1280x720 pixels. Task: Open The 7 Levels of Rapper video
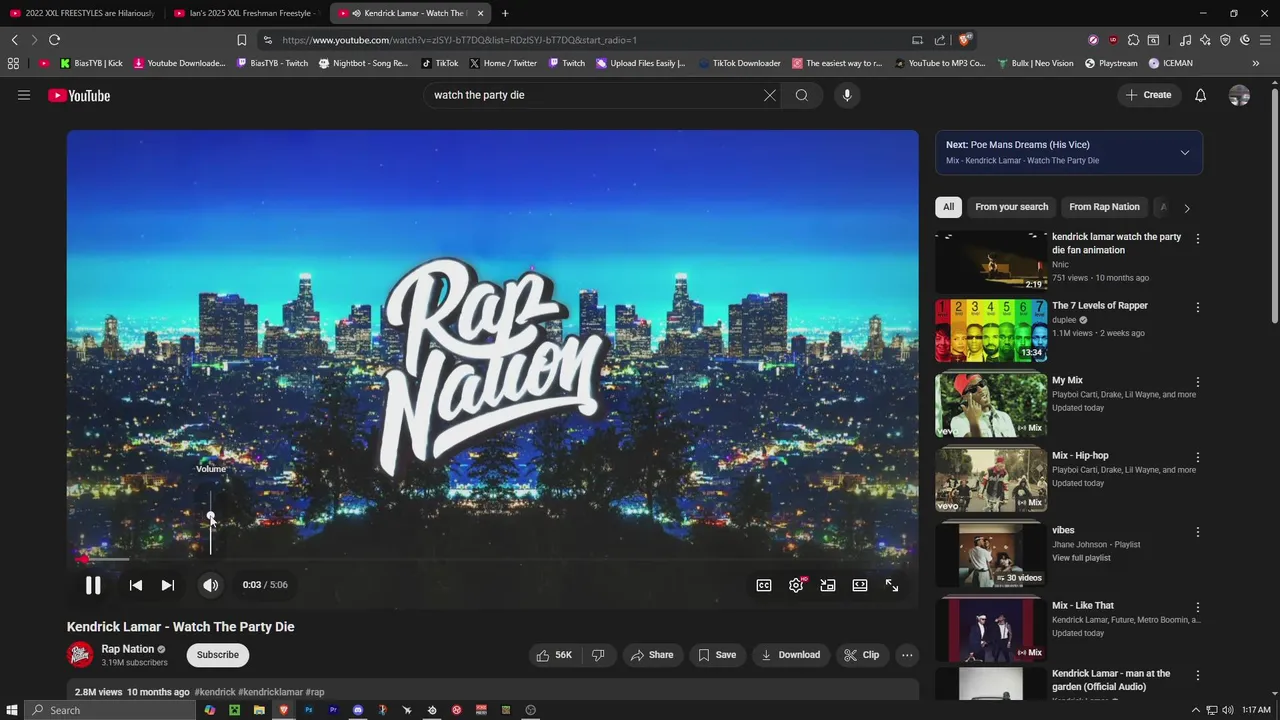(1100, 306)
